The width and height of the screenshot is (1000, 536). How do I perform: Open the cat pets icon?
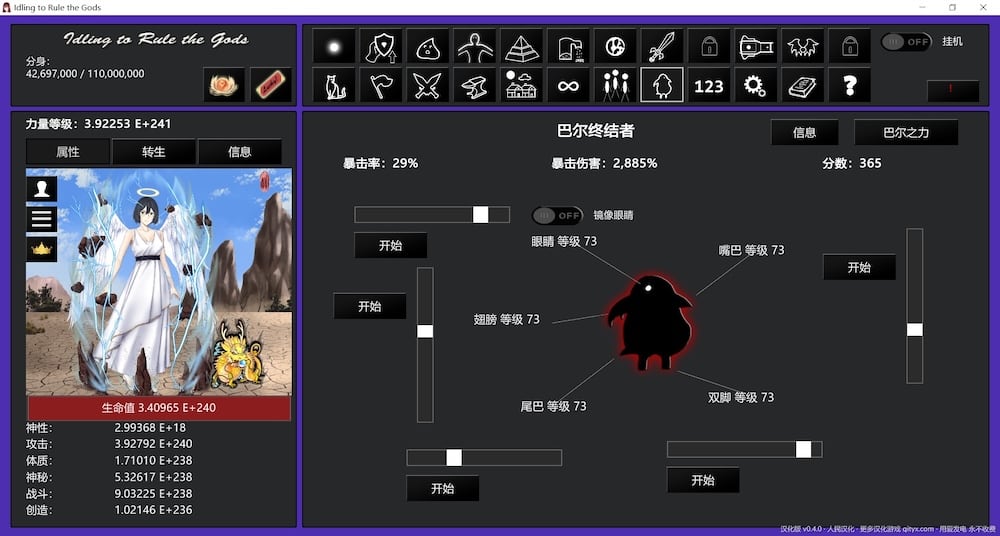click(x=334, y=85)
